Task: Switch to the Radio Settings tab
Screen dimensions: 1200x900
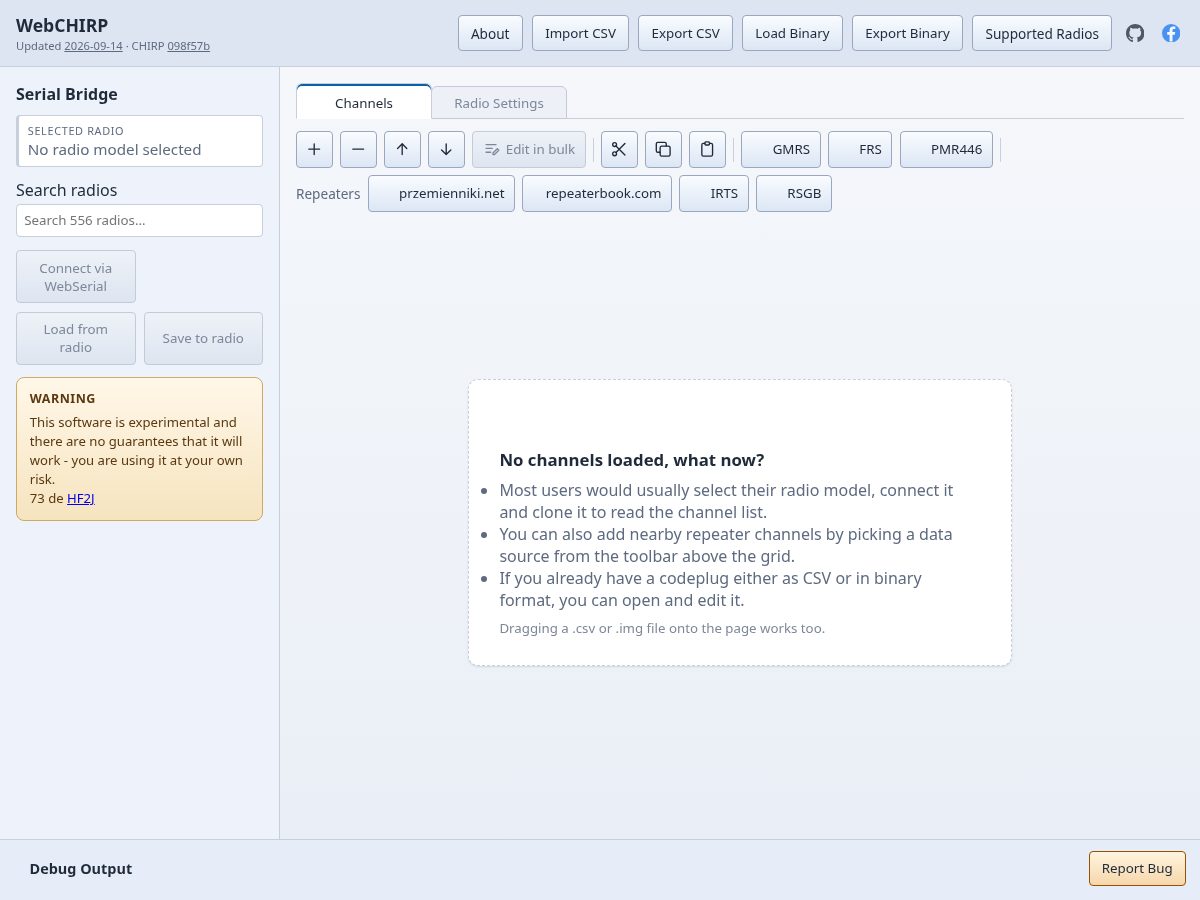Action: pyautogui.click(x=499, y=103)
